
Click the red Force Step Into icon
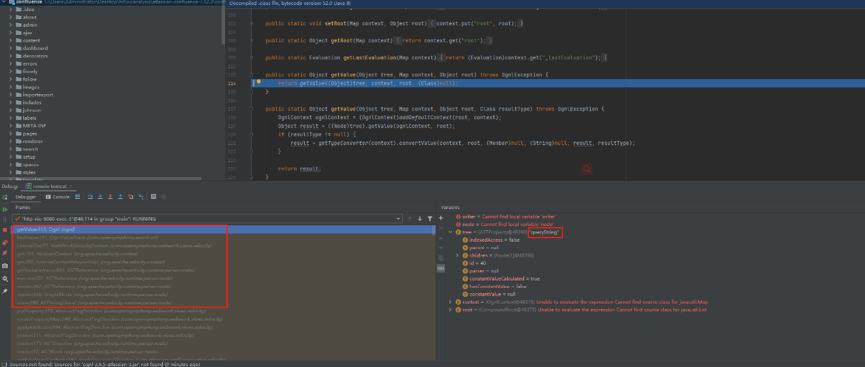pyautogui.click(x=110, y=196)
